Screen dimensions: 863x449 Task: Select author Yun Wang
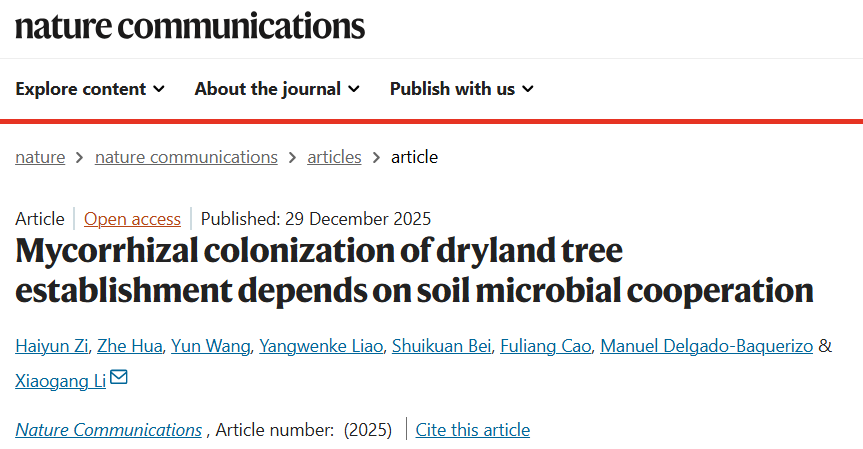tap(210, 346)
